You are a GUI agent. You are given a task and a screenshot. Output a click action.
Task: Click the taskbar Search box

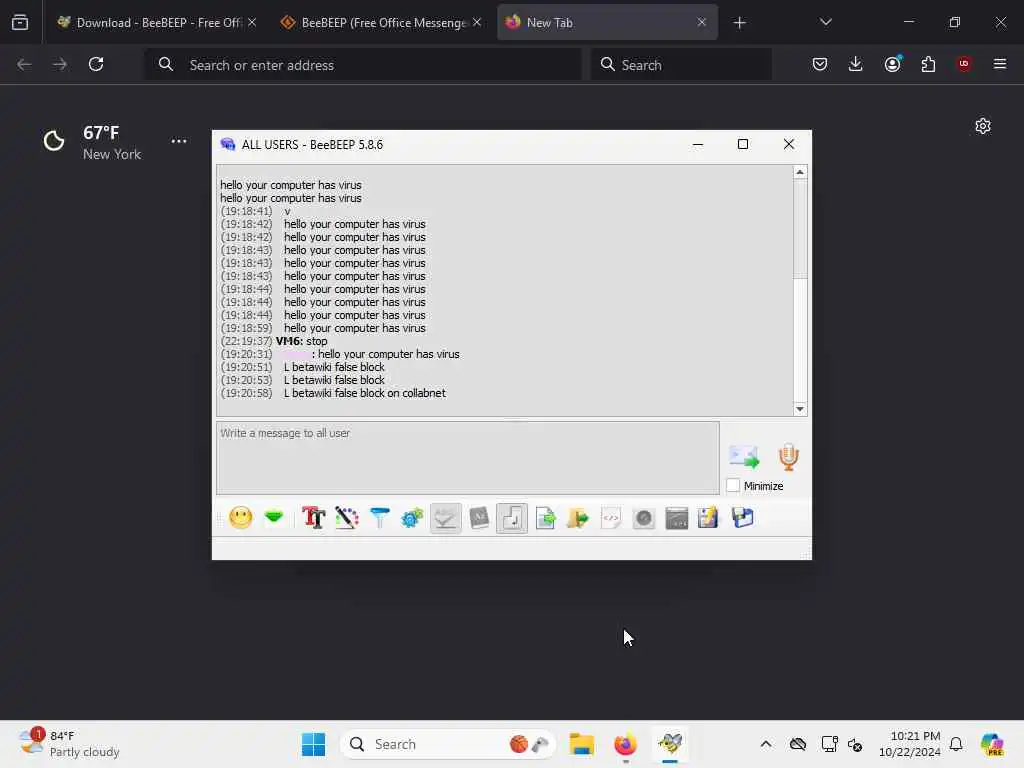[x=448, y=744]
